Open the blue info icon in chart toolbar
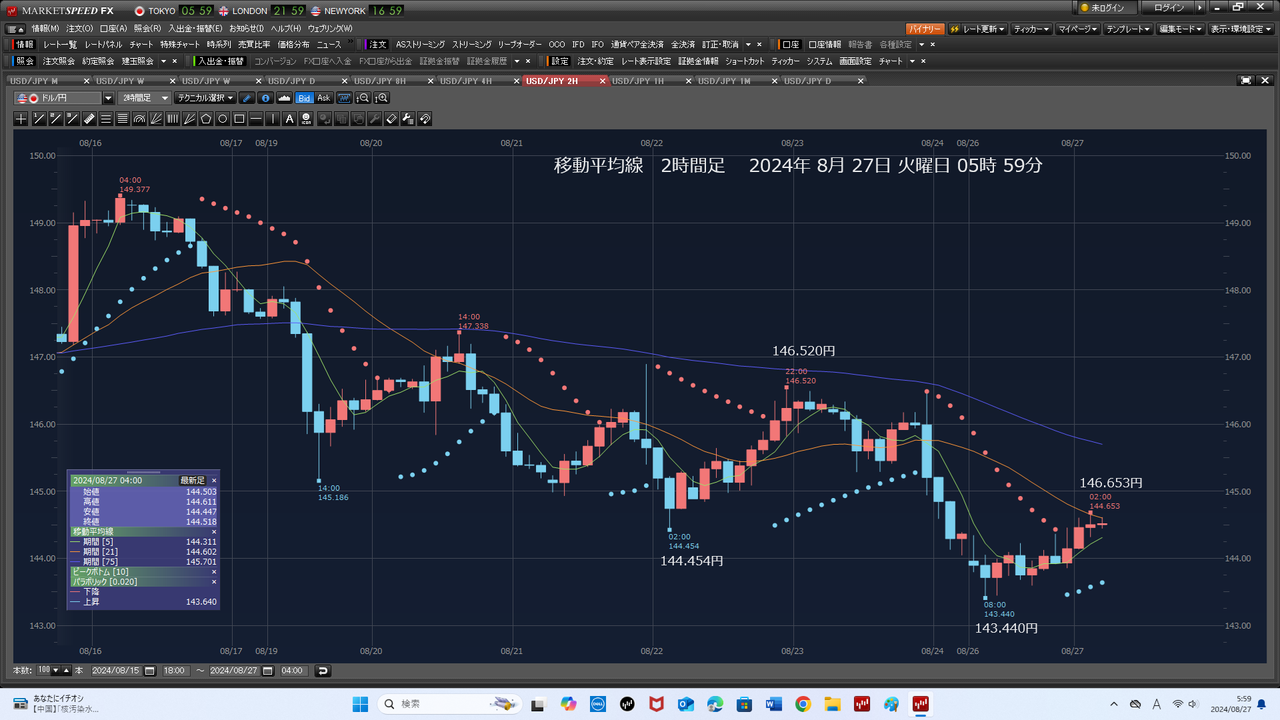 tap(265, 98)
